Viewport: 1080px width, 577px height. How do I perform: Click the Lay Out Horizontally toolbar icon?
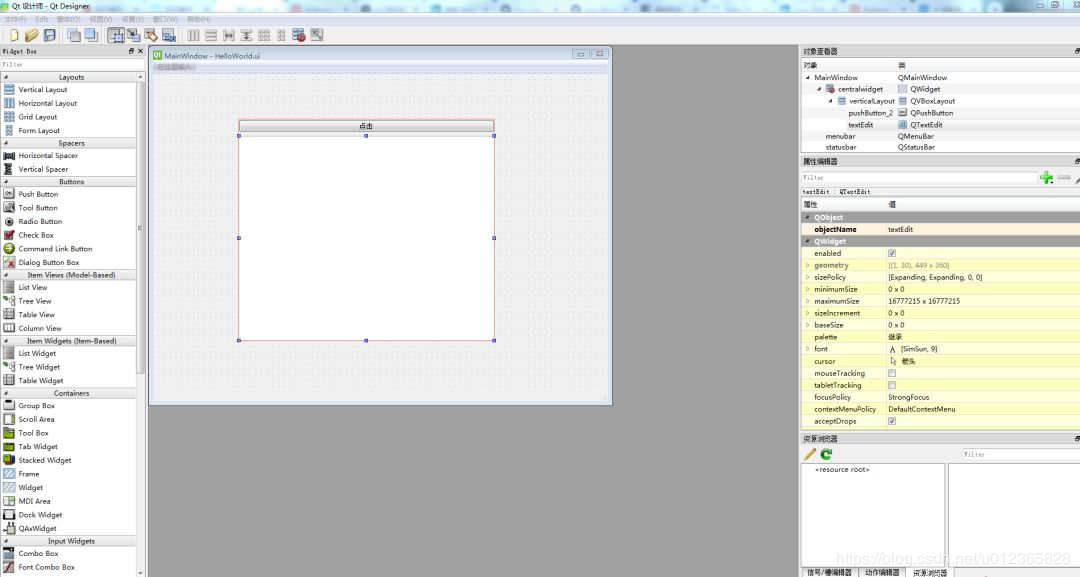pos(194,35)
